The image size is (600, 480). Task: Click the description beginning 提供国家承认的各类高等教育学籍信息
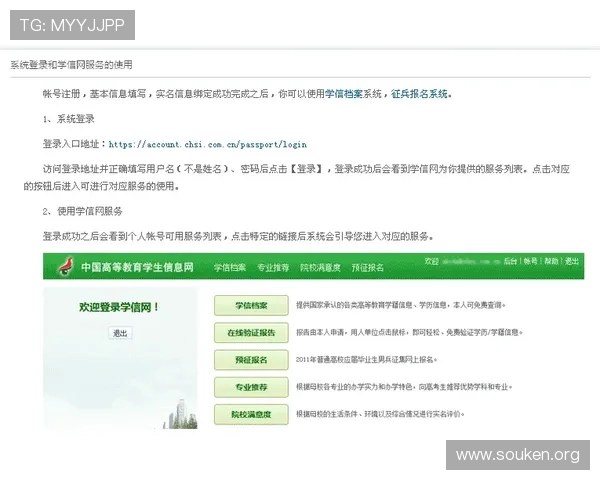tap(401, 305)
